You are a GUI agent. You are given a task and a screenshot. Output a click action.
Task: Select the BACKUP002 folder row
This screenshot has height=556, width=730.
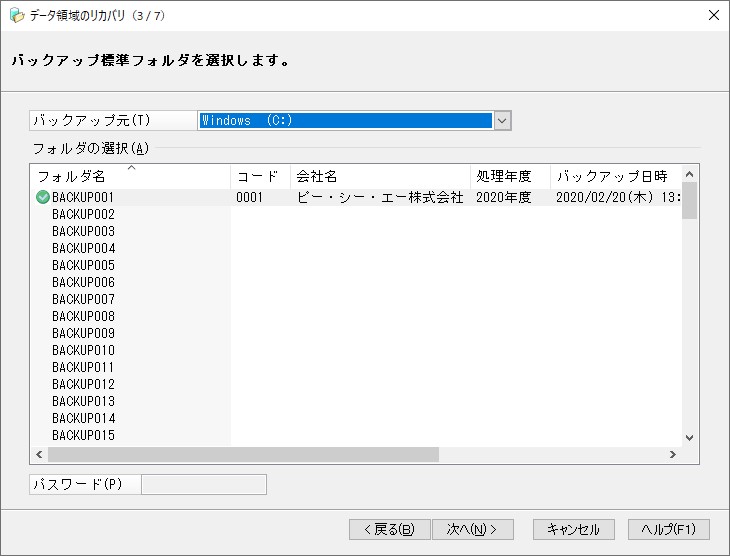(356, 215)
